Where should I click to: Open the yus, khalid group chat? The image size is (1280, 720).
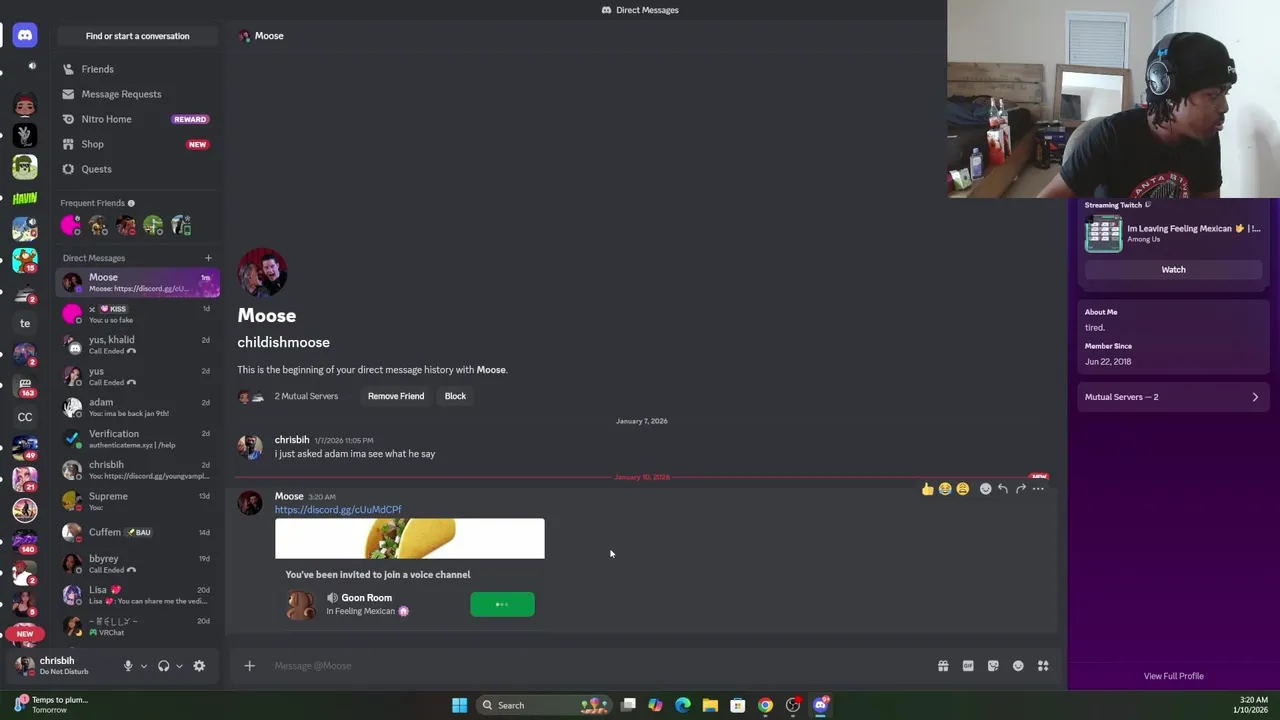point(138,345)
